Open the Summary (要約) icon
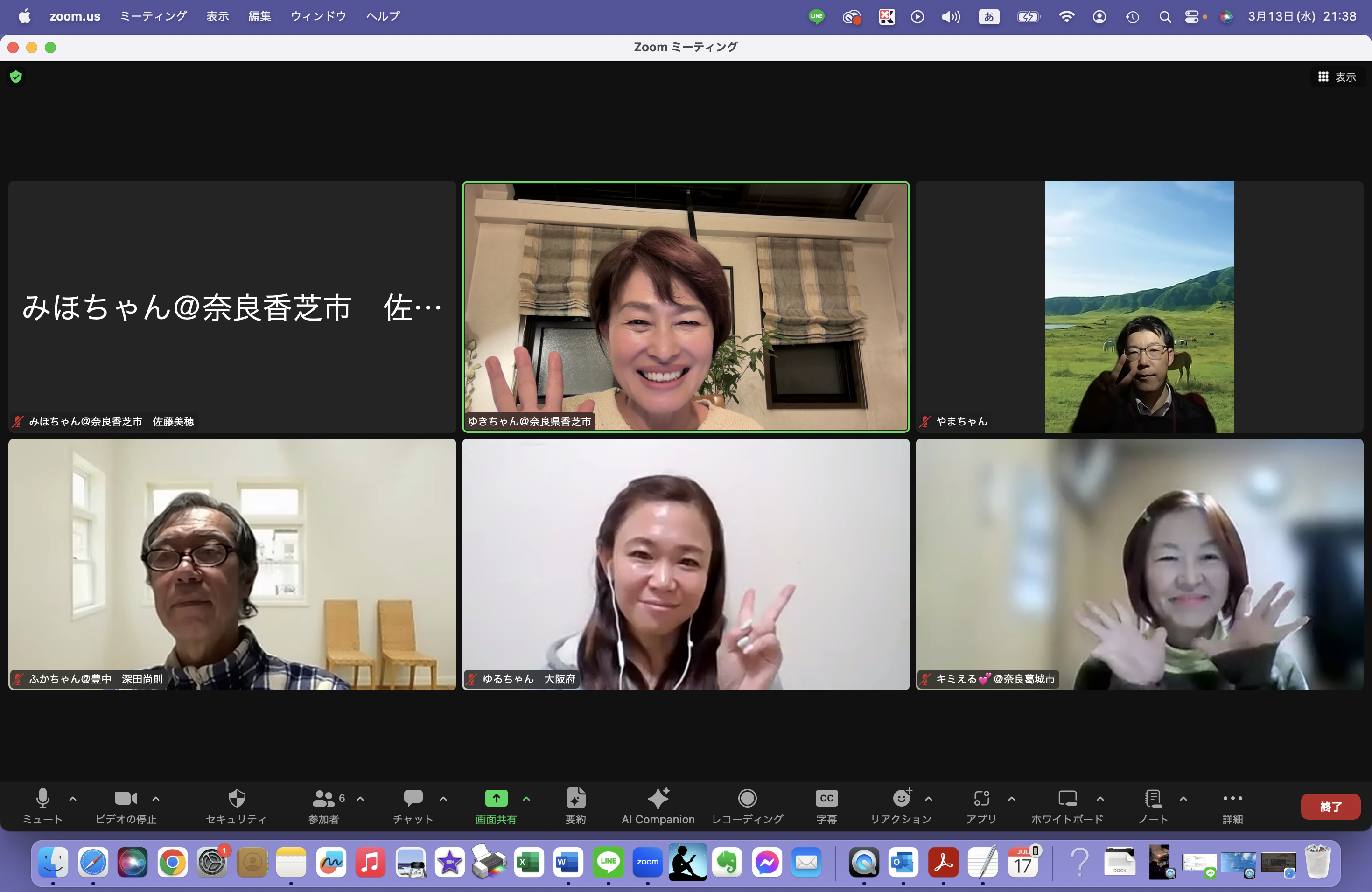 coord(575,799)
